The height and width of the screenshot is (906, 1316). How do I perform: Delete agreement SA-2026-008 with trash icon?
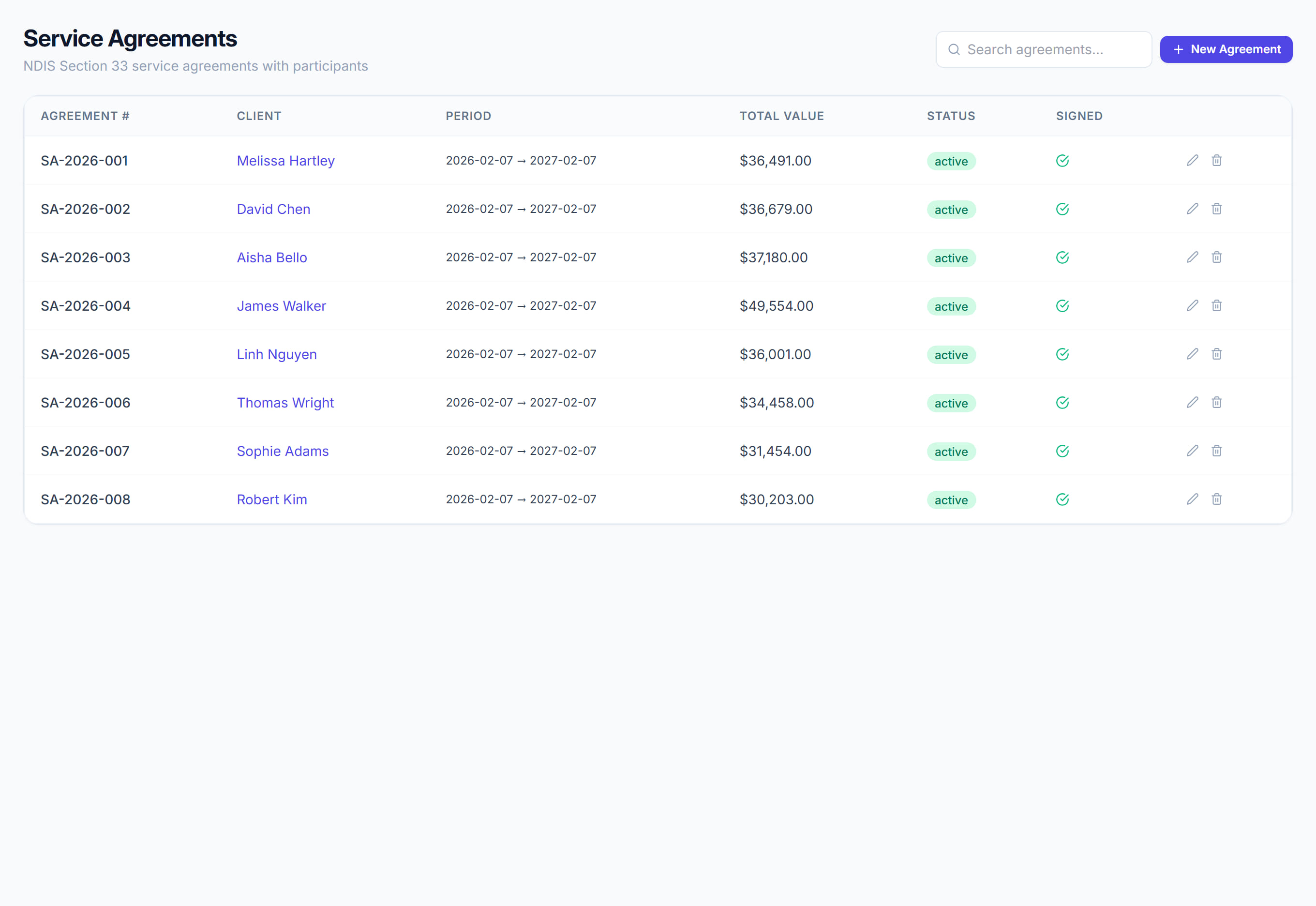(x=1217, y=499)
